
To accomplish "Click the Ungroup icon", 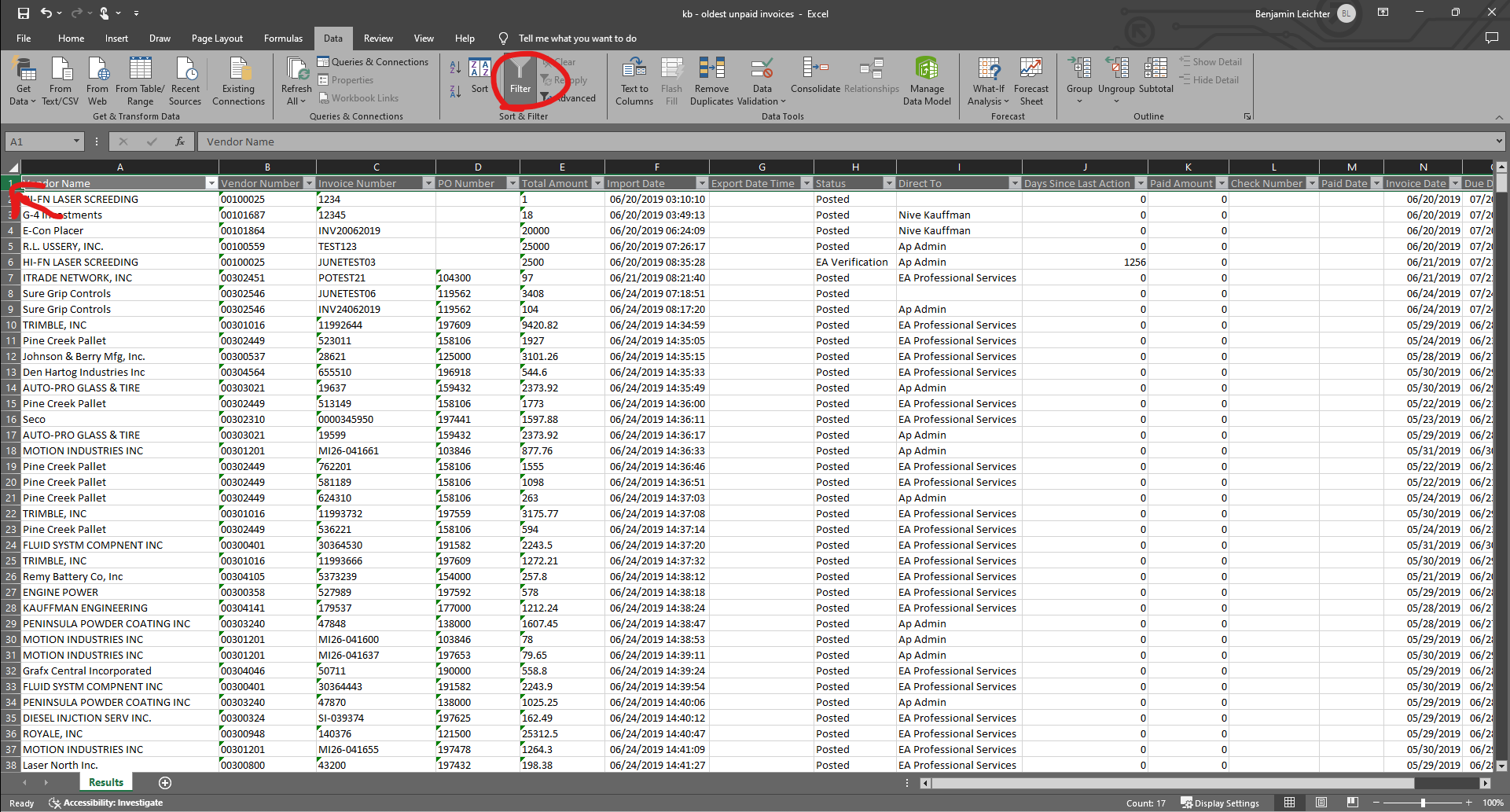I will (1116, 68).
